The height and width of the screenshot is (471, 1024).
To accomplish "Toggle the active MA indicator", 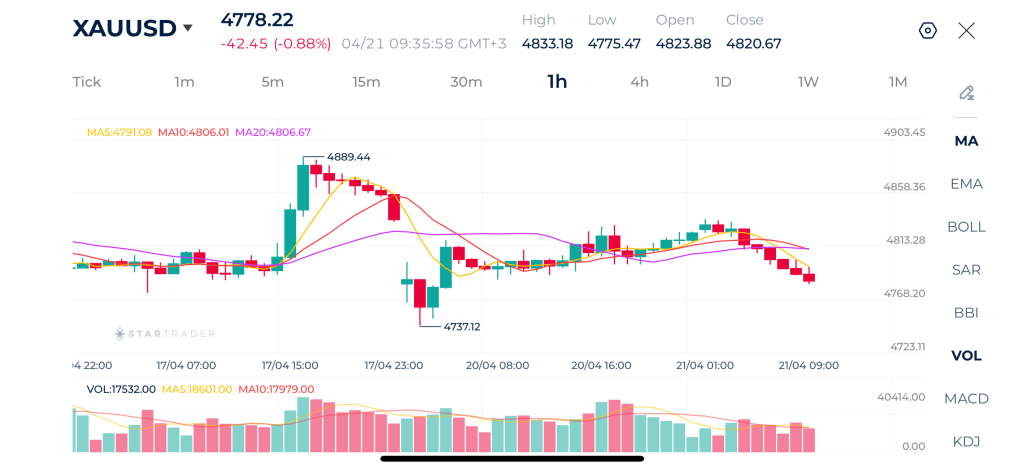I will [966, 141].
